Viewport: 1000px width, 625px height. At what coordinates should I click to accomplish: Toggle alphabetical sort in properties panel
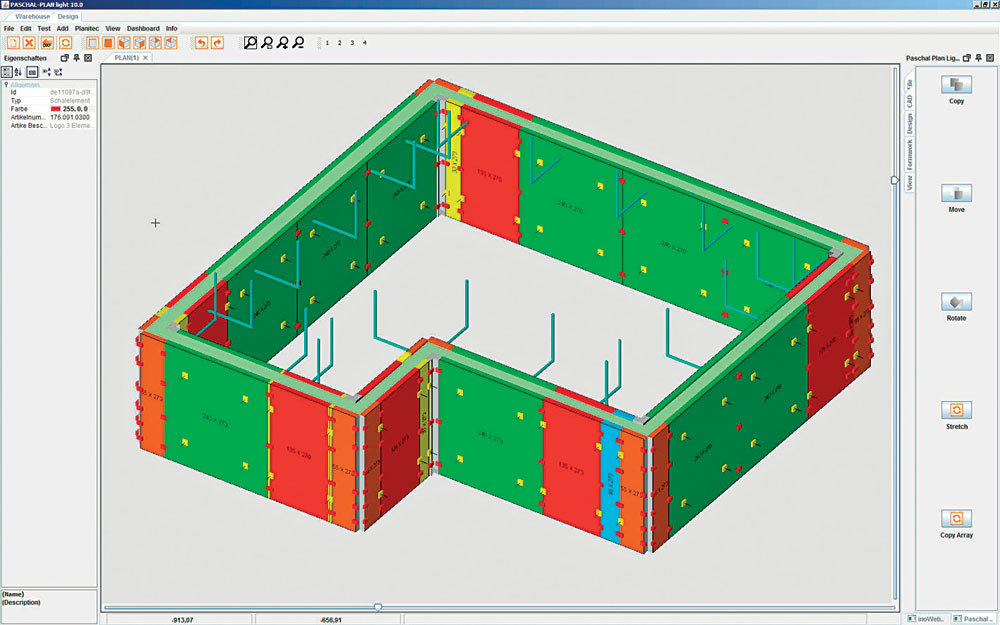click(19, 72)
